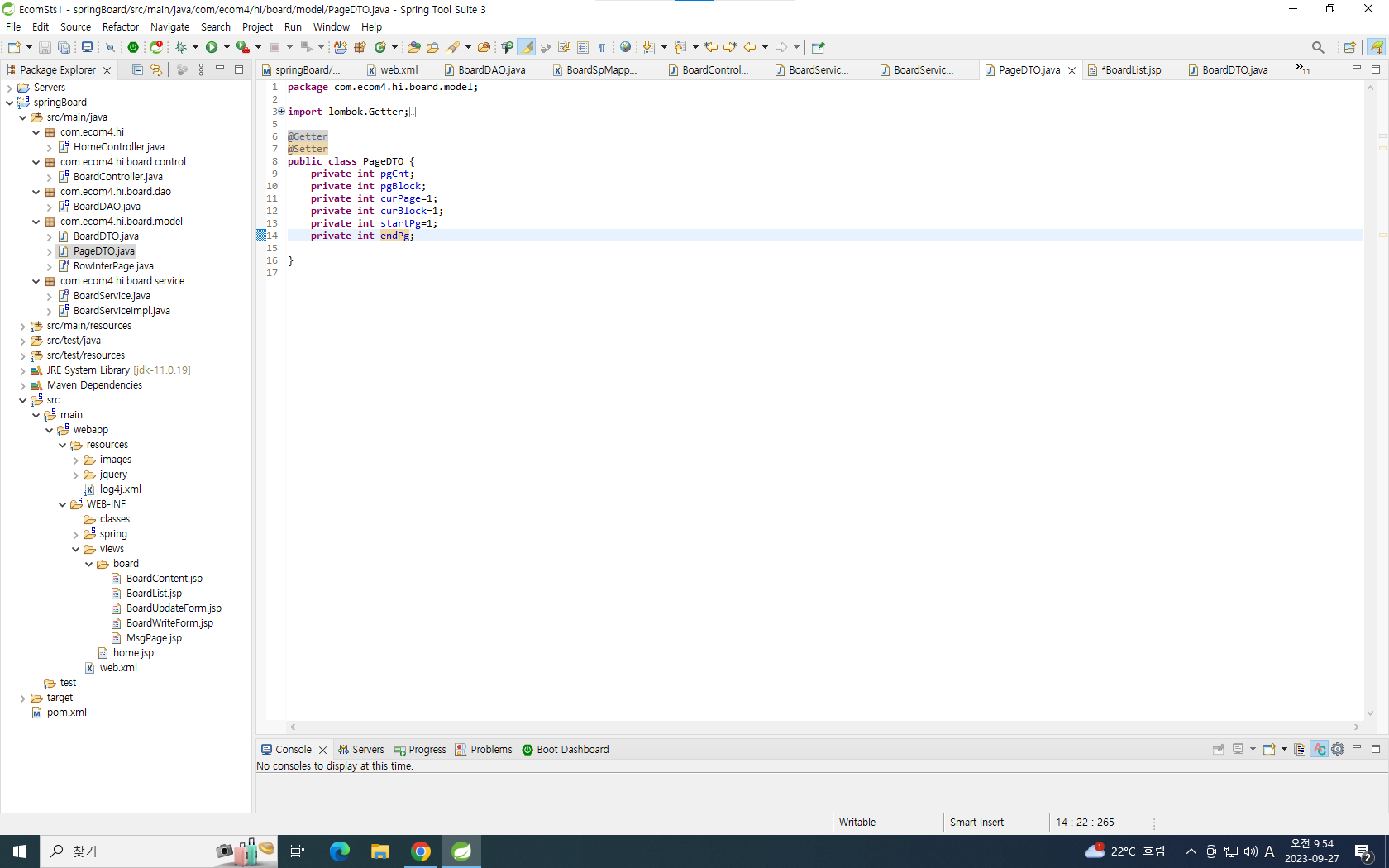Open the Debug dropdown arrow
This screenshot has width=1389, height=868.
[195, 47]
